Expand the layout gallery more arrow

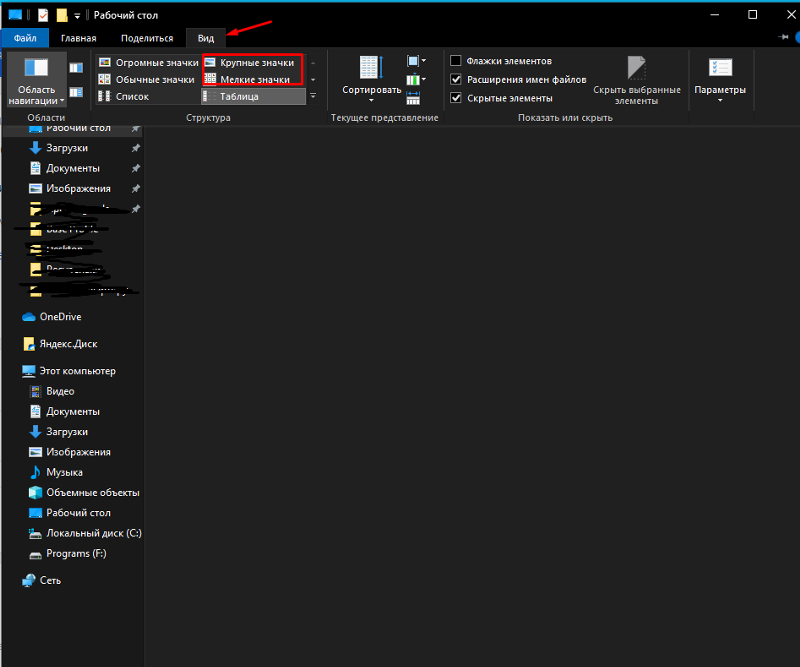[313, 96]
